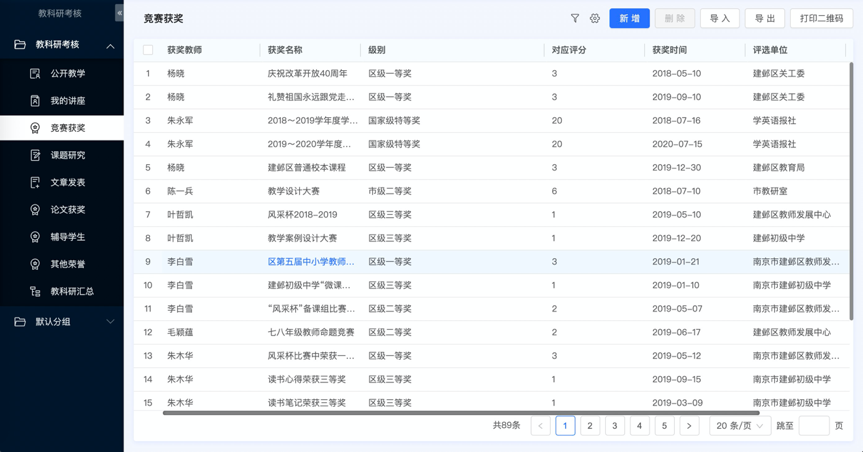The image size is (863, 452).
Task: Click the 教学案例设计大赛 cell
Action: point(302,238)
